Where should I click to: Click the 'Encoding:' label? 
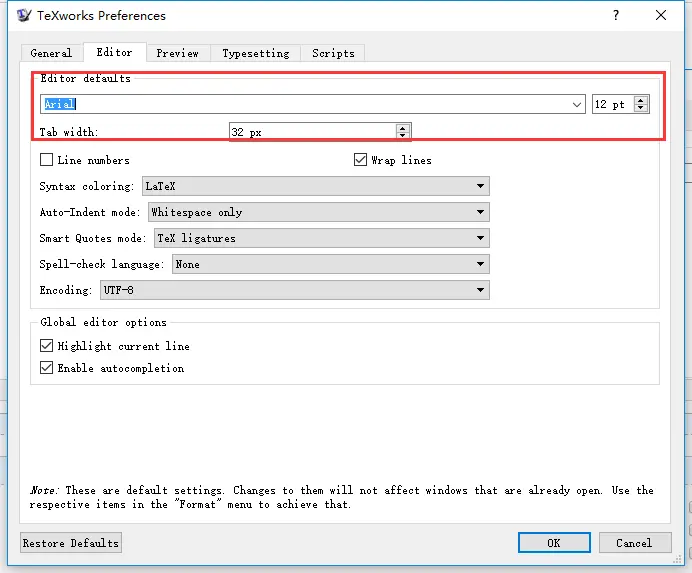click(65, 290)
